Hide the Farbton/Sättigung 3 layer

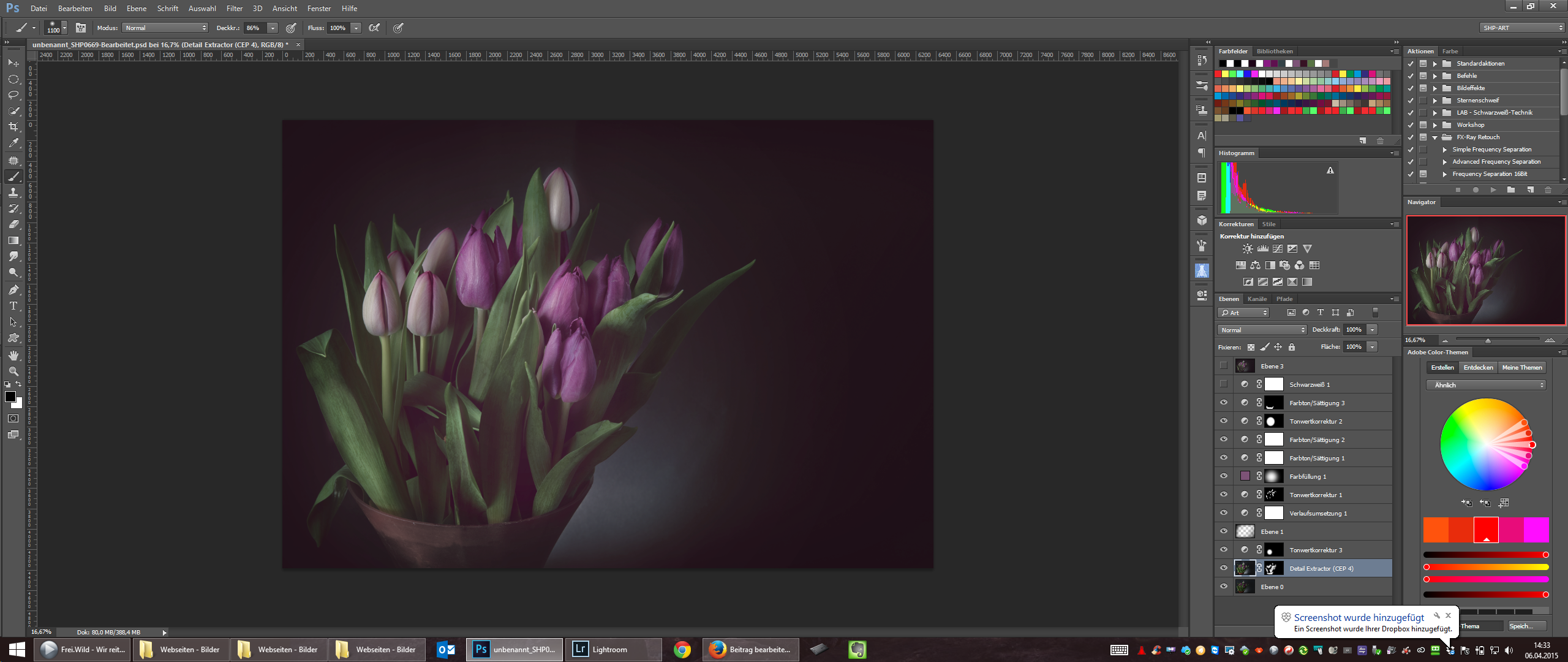click(x=1224, y=403)
